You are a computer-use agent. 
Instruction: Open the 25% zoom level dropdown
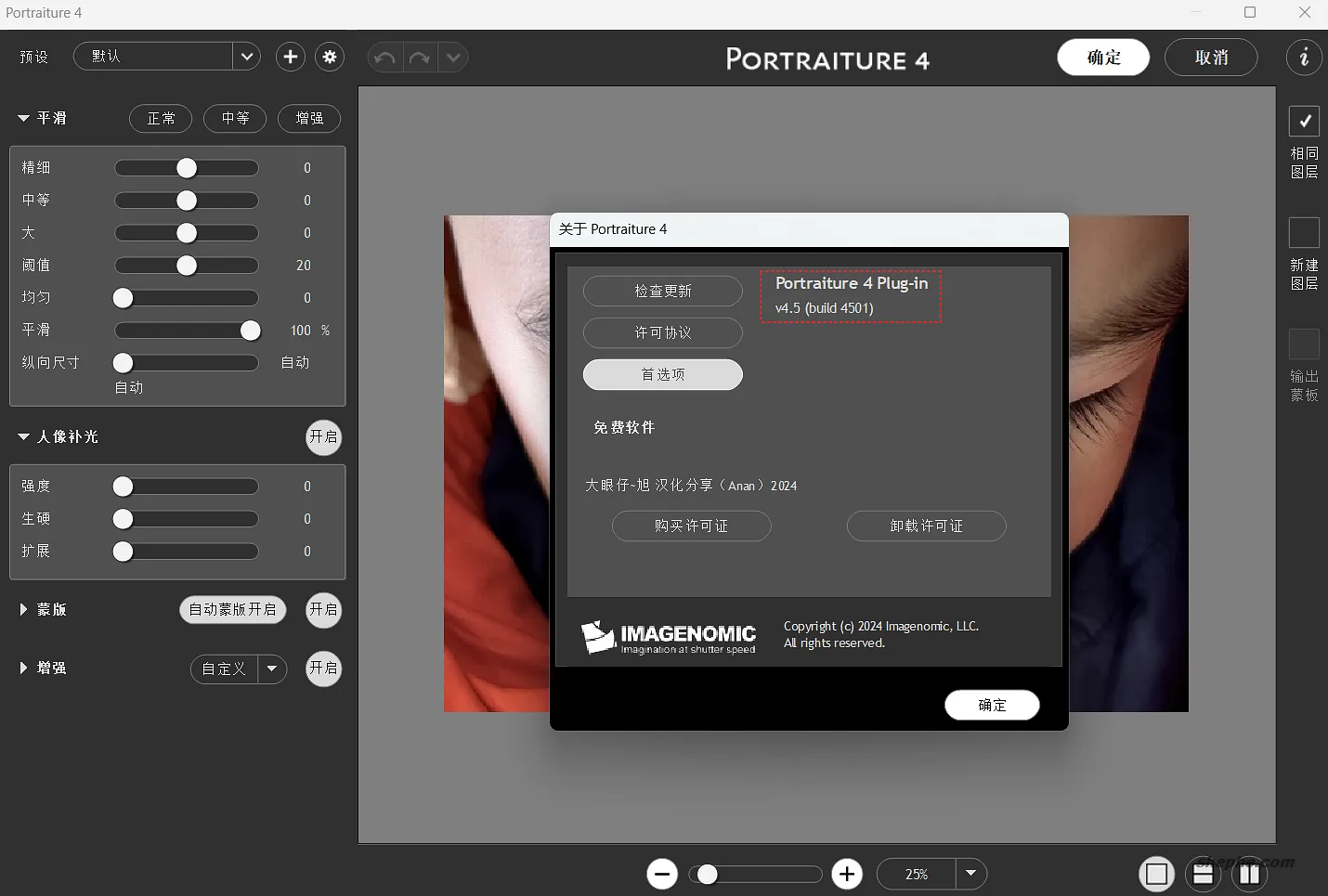[970, 874]
